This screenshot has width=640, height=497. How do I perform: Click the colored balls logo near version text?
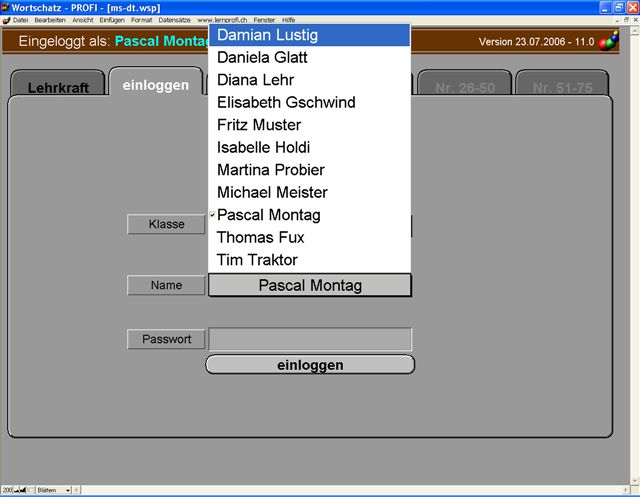pos(609,41)
